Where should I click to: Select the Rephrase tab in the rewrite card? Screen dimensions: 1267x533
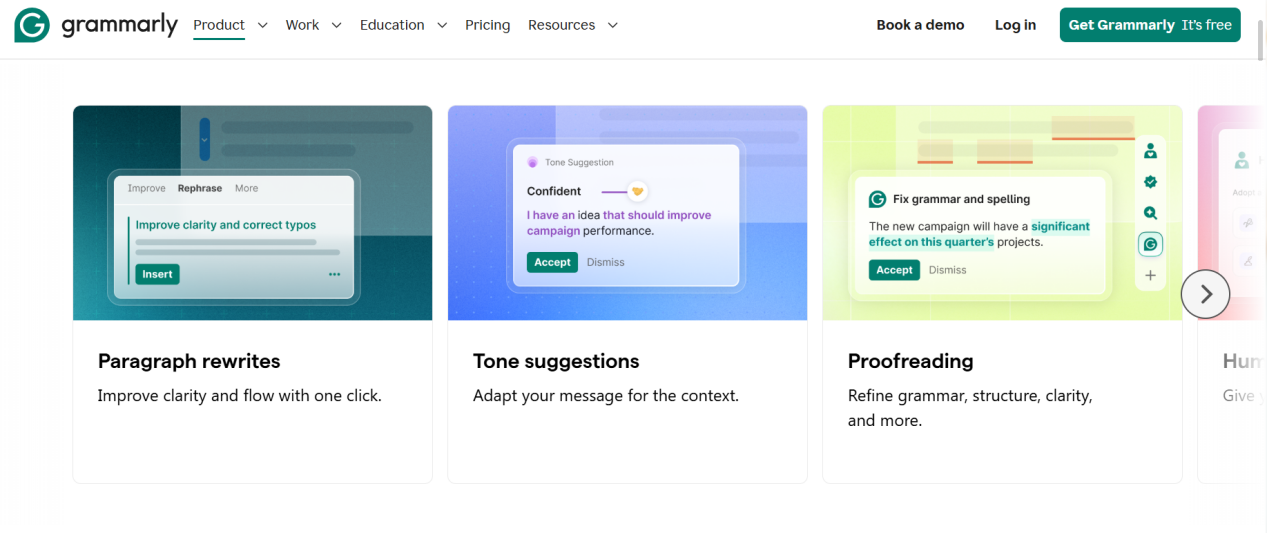coord(200,188)
